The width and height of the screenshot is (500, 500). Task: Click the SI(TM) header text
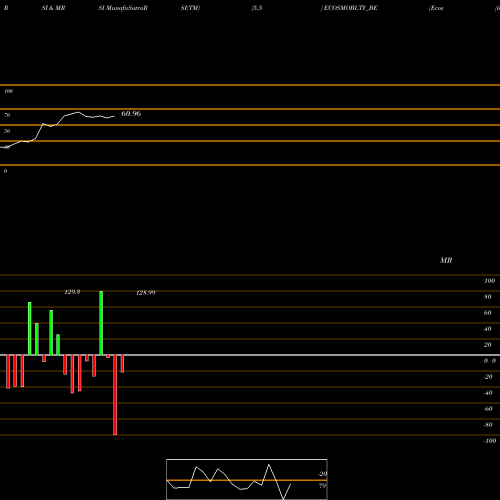pyautogui.click(x=190, y=8)
